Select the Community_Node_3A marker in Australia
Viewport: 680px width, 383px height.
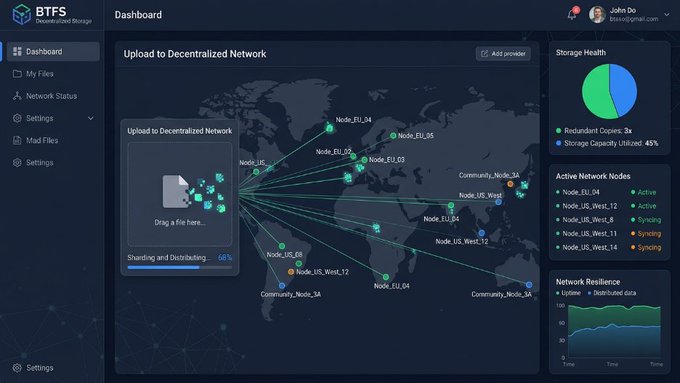pos(529,285)
